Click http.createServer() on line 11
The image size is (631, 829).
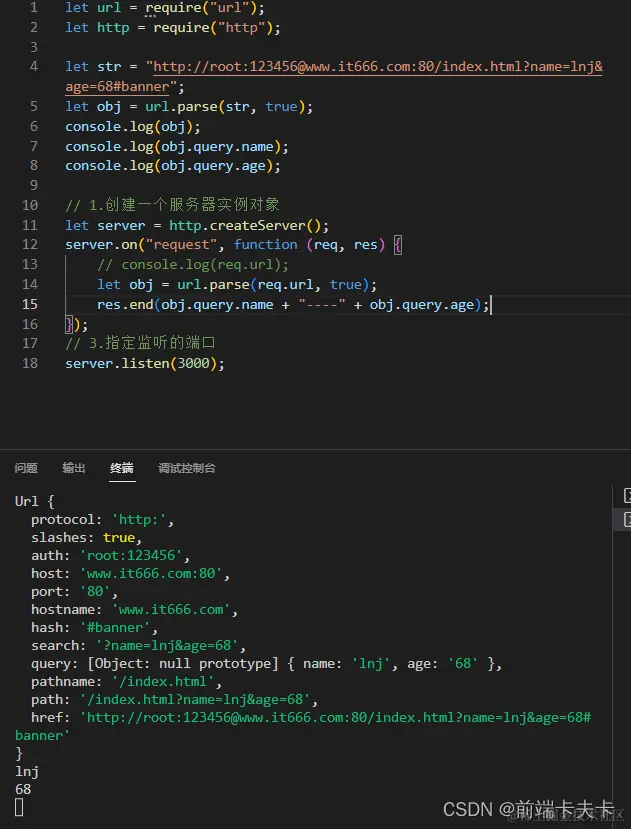tap(245, 226)
